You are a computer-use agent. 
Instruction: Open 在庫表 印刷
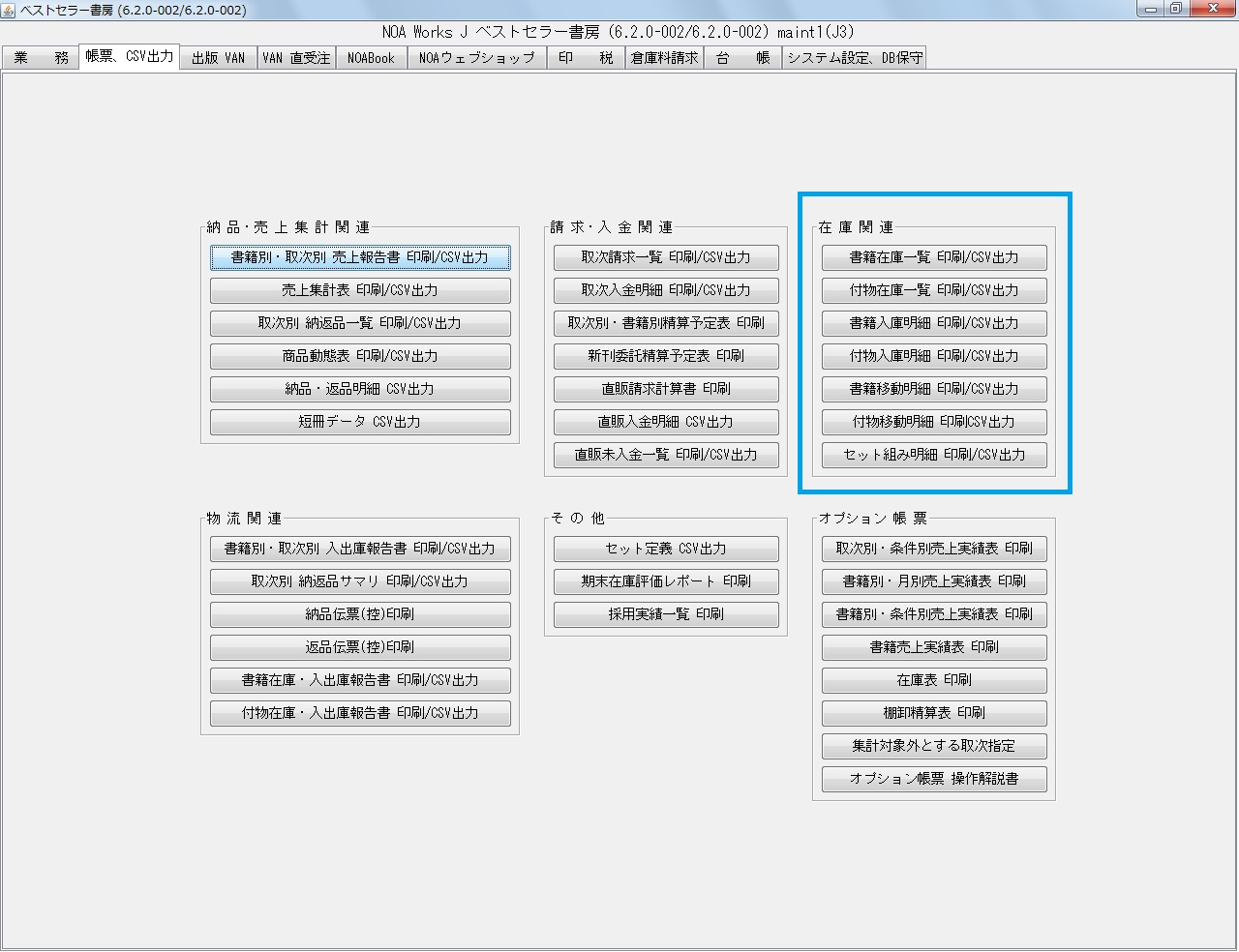click(x=933, y=680)
